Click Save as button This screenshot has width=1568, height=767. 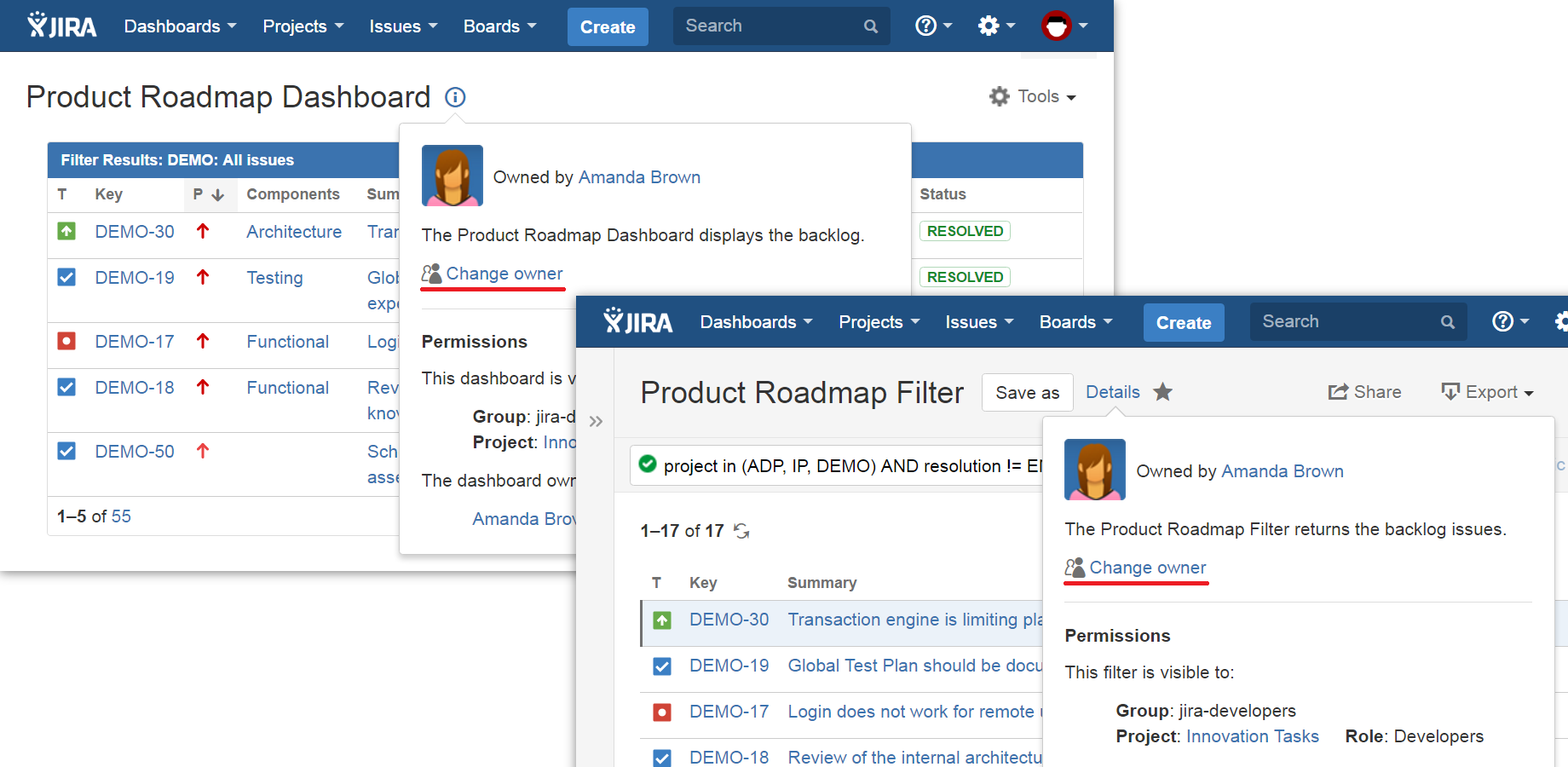coord(1028,392)
